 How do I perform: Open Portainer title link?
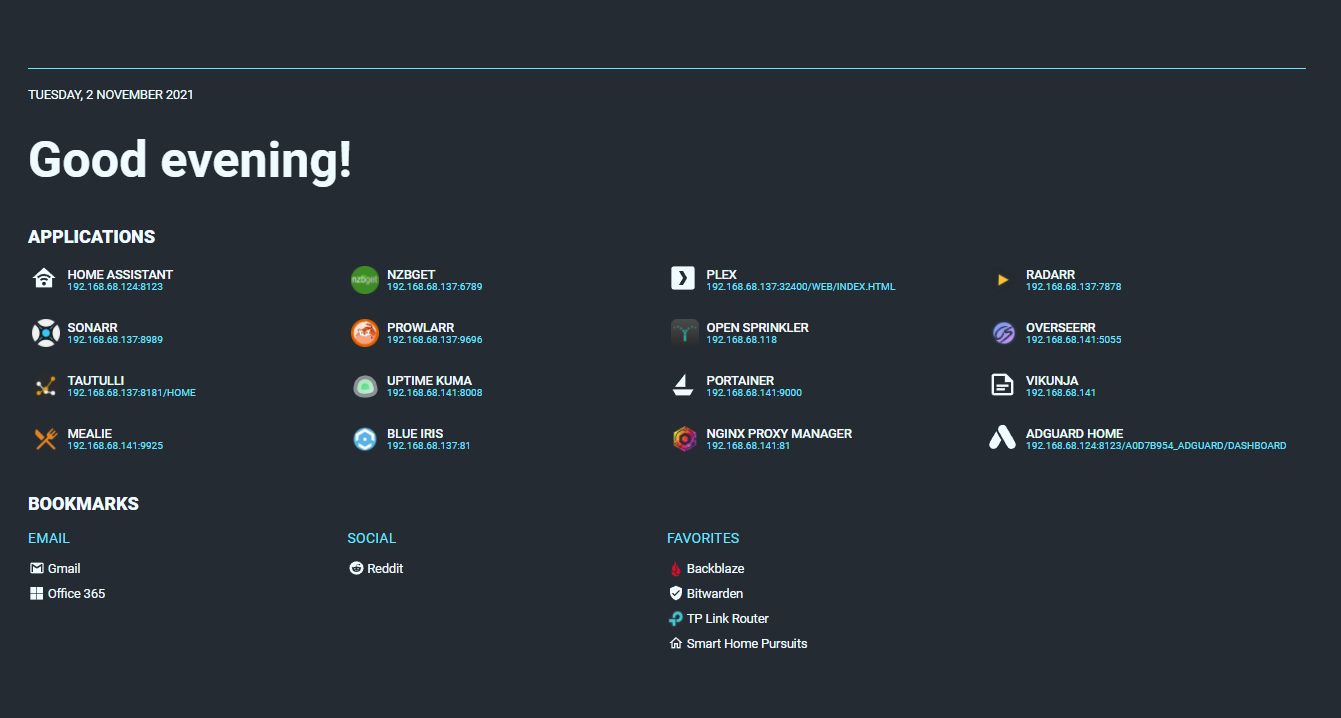point(741,380)
